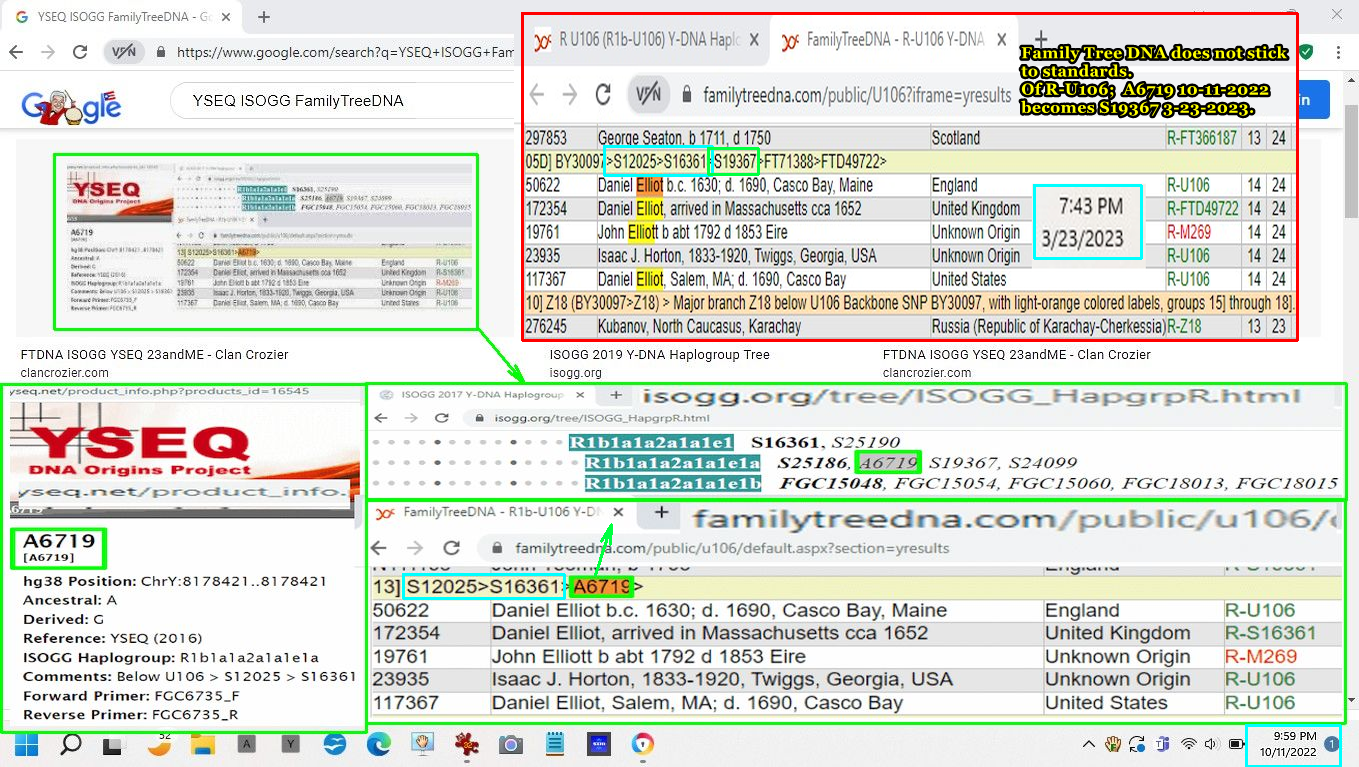Reload the lower familytreedna.com page

[452, 548]
